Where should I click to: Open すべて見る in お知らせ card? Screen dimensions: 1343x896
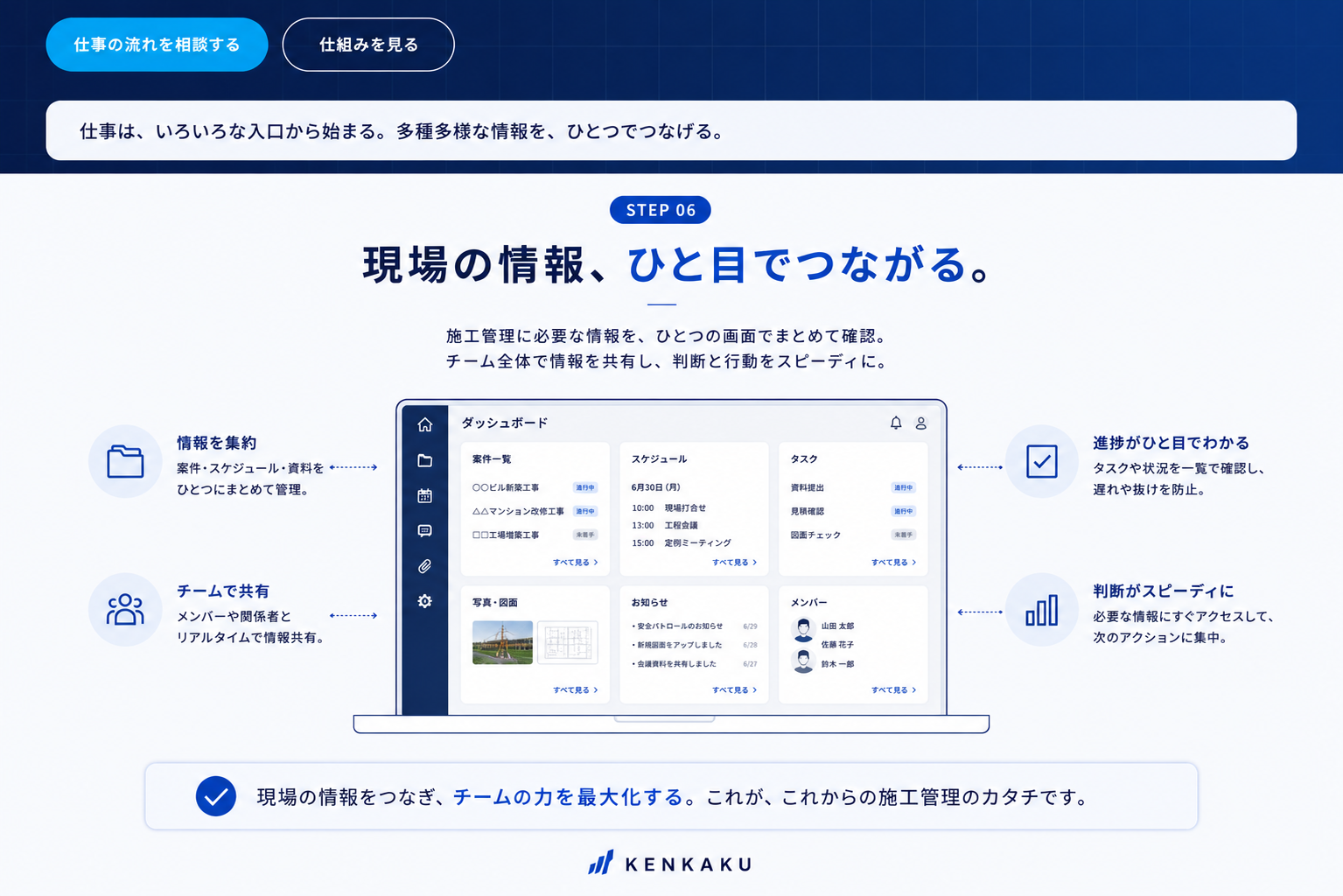[734, 690]
